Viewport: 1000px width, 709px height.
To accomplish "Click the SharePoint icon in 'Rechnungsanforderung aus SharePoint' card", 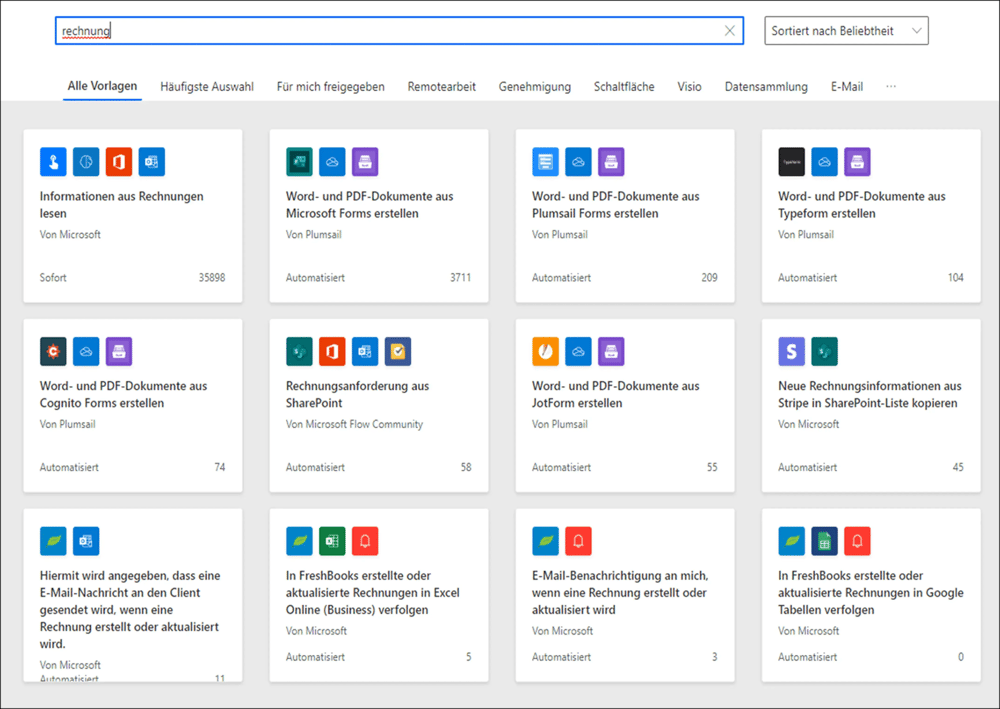I will click(x=299, y=351).
